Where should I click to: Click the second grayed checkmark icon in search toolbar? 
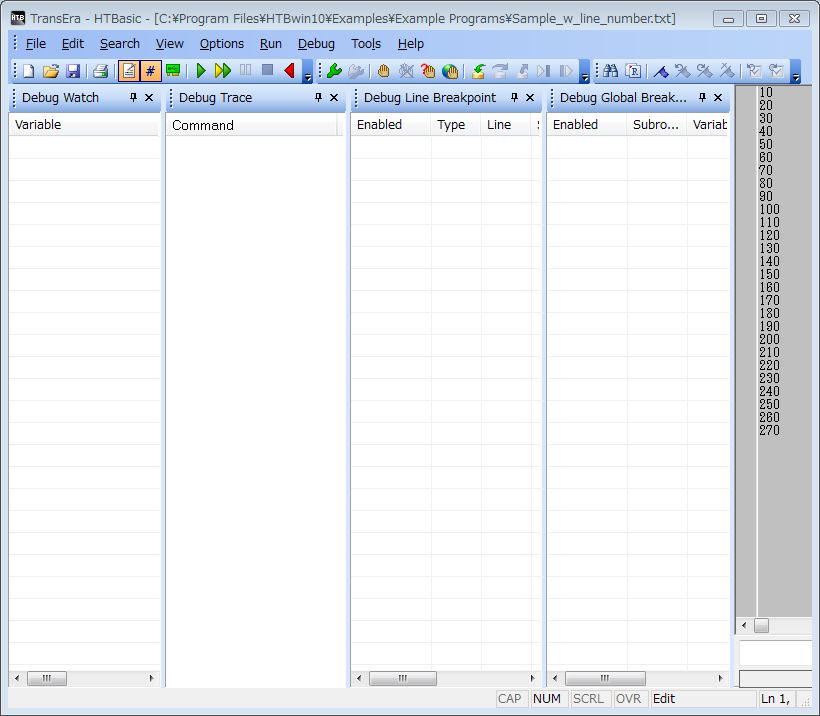(x=777, y=71)
